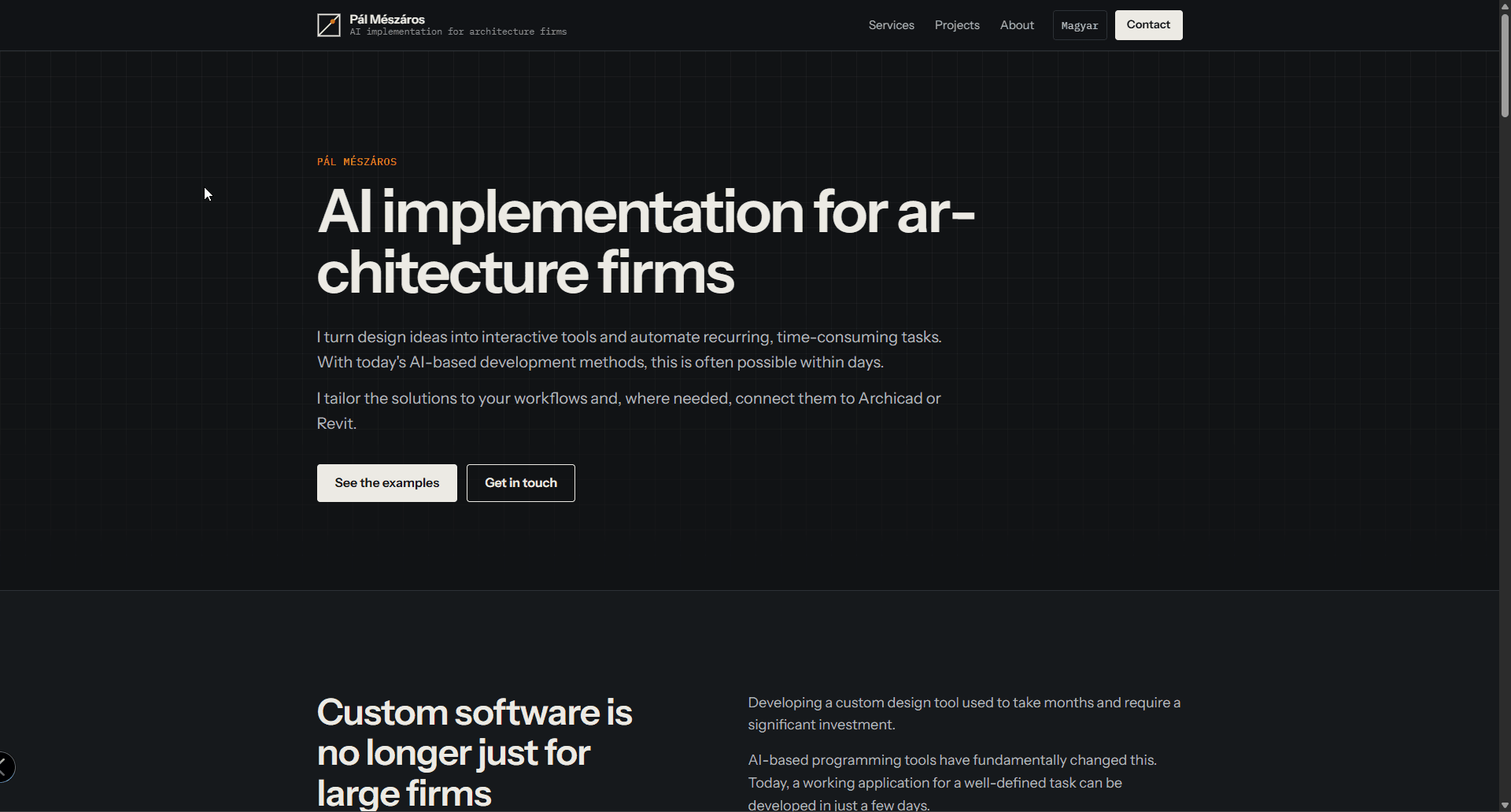1511x812 pixels.
Task: Click the paragraph starting 'I tailor the solutions'
Action: pyautogui.click(x=630, y=411)
